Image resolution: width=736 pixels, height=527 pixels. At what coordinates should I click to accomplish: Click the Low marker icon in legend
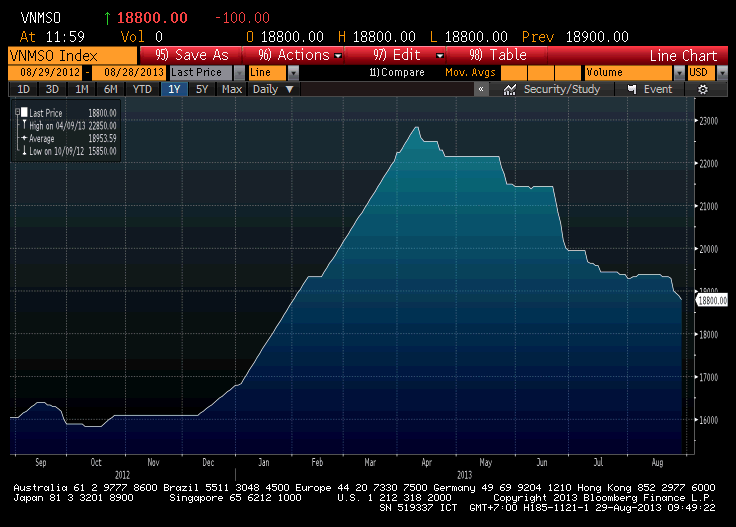(23, 151)
